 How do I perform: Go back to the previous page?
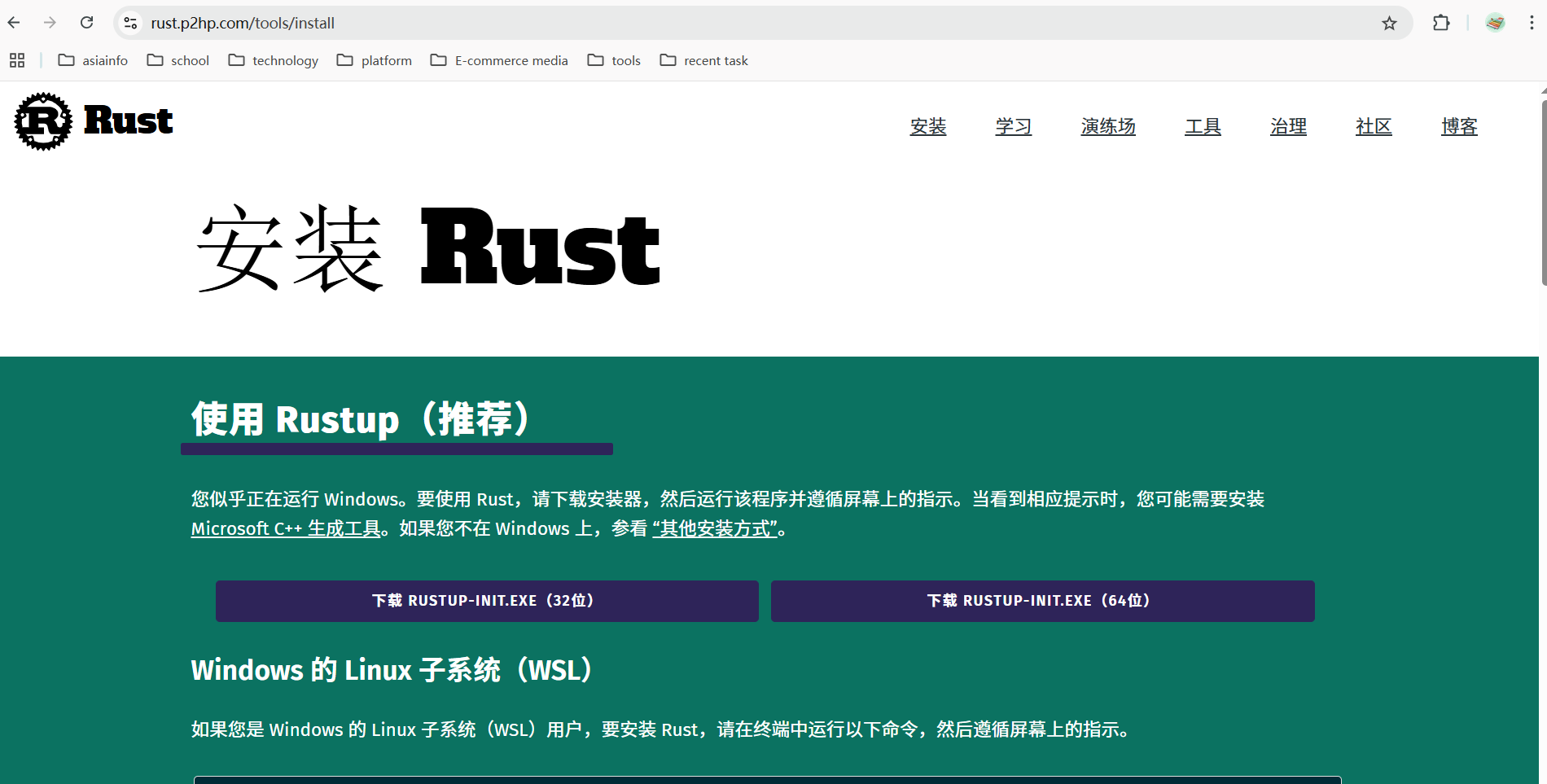[x=14, y=23]
